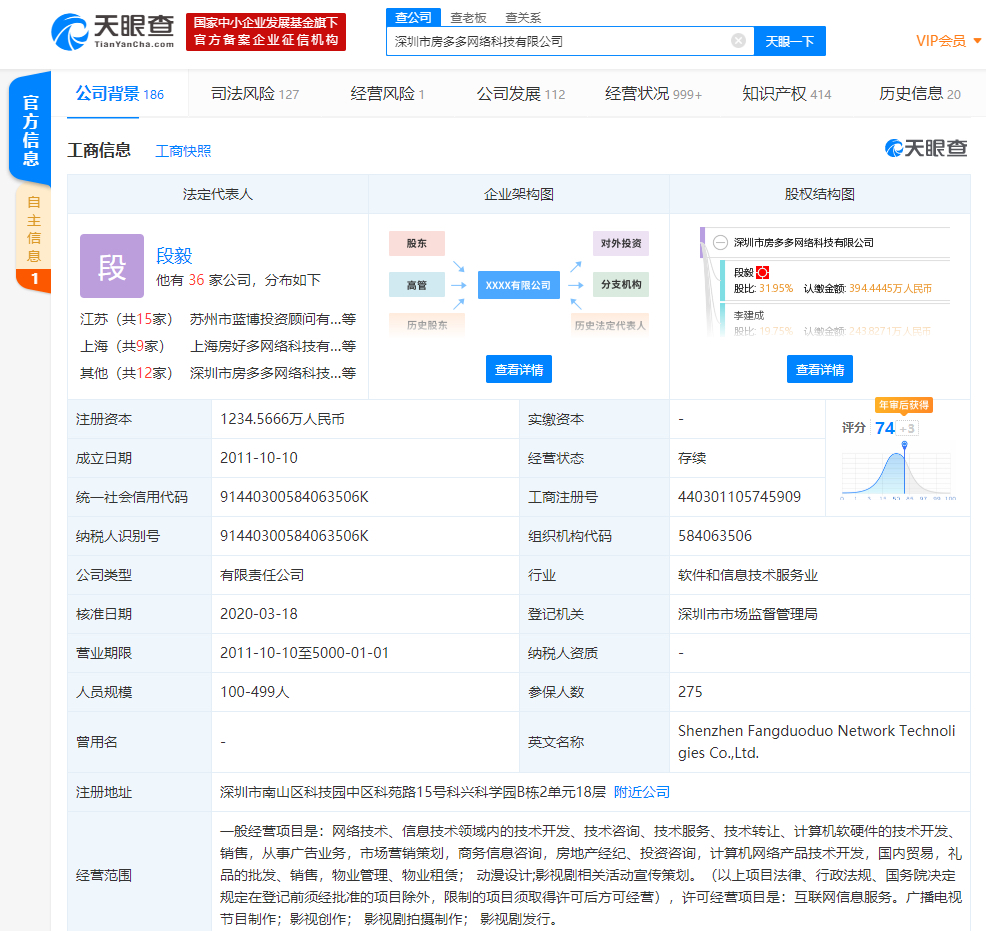Image resolution: width=986 pixels, height=931 pixels.
Task: Click the company type 有限责任公司
Action: pos(262,575)
